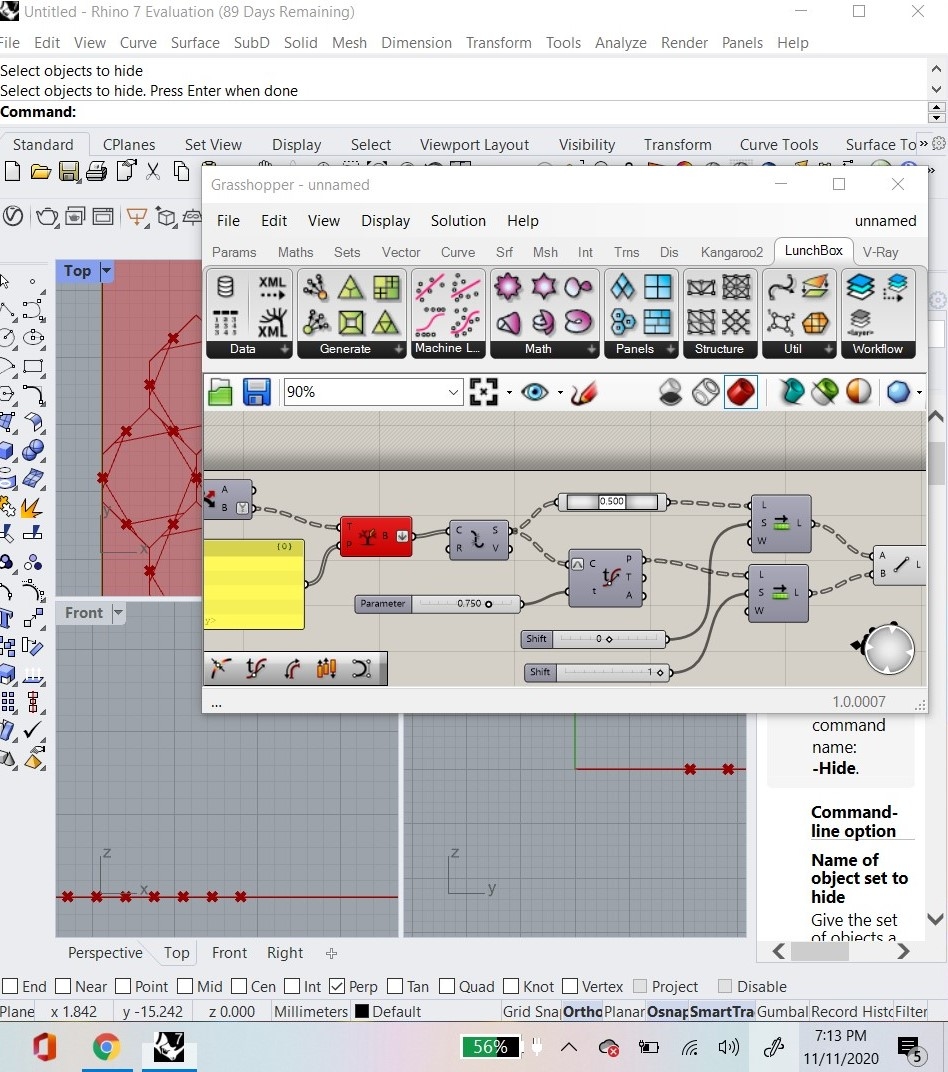Click the no-preview mode icon
This screenshot has height=1072, width=948.
pos(670,392)
